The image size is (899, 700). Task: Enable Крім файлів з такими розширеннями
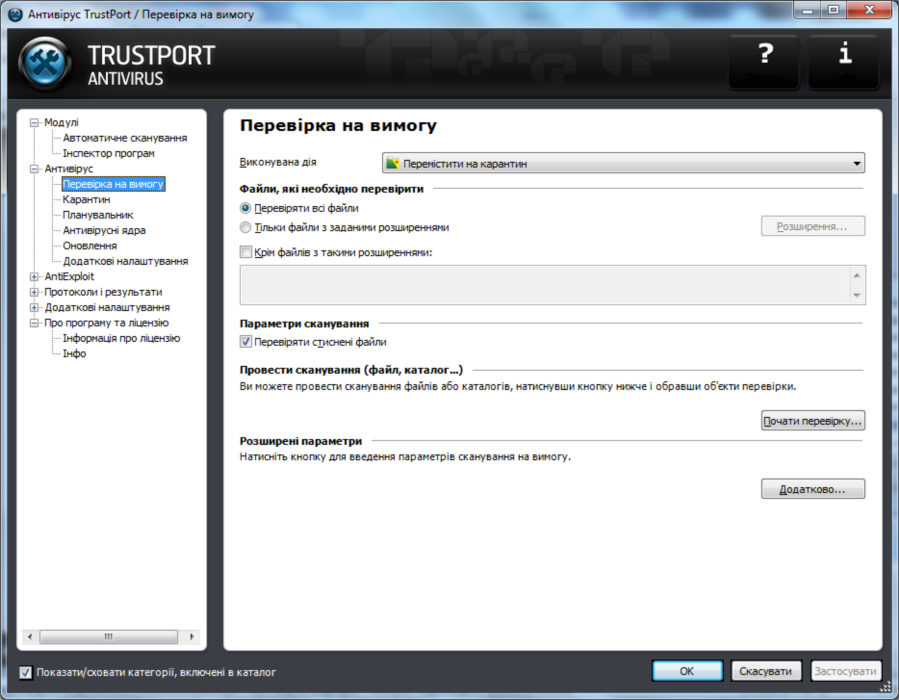click(x=243, y=251)
